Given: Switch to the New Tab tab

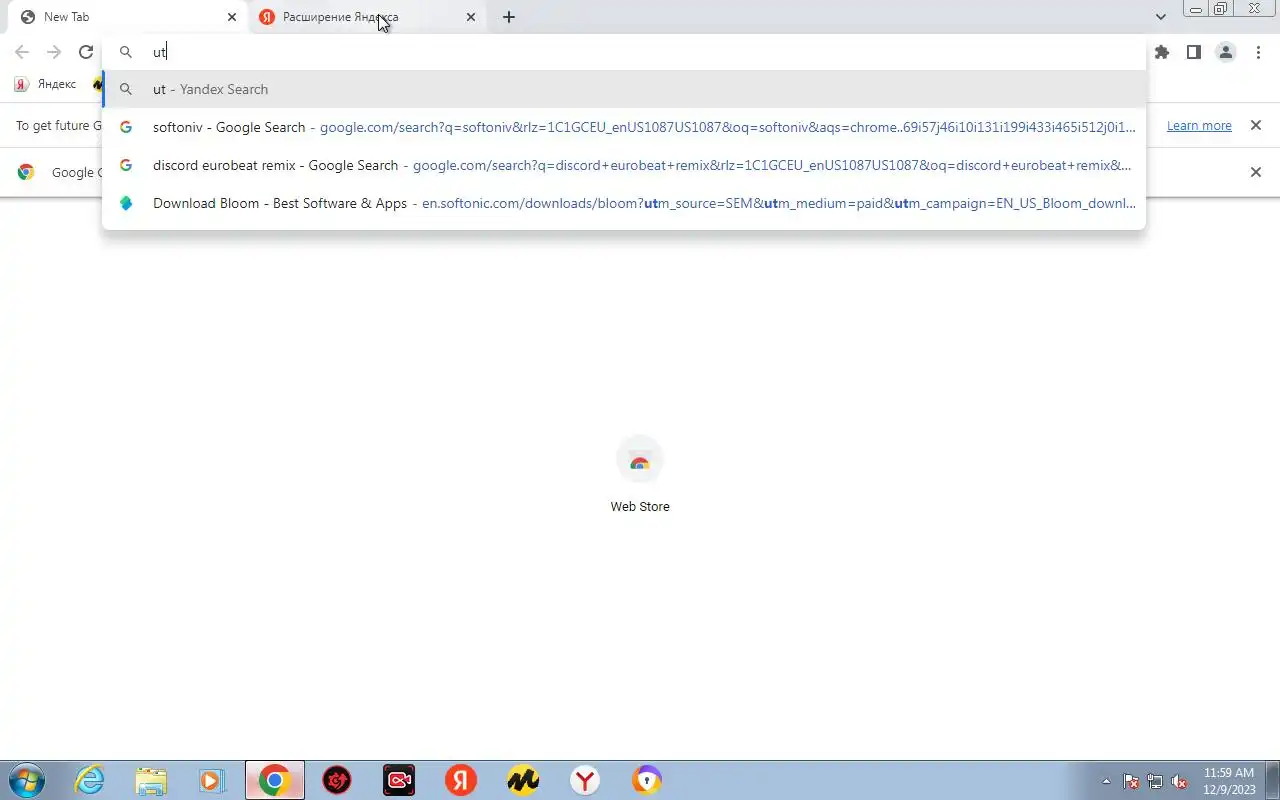Looking at the screenshot, I should coord(125,17).
